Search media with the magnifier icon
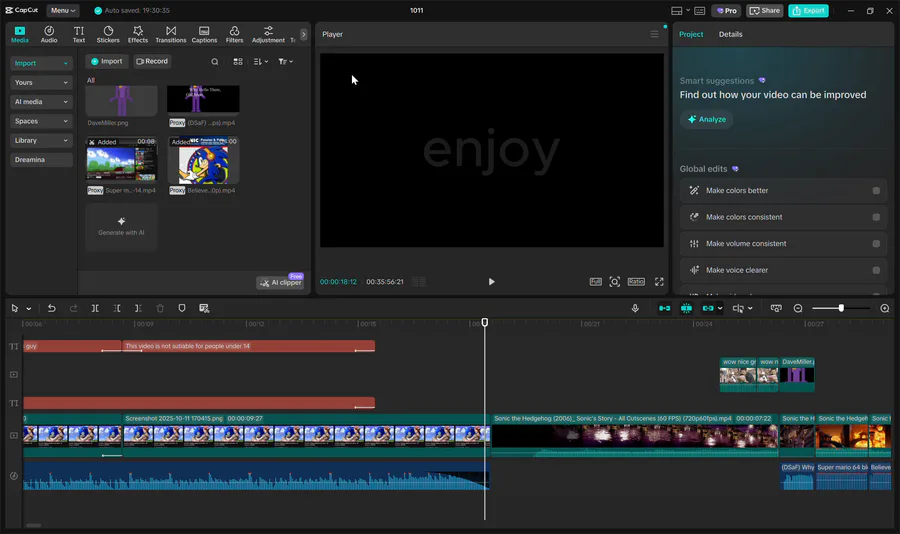The width and height of the screenshot is (900, 534). 215,61
